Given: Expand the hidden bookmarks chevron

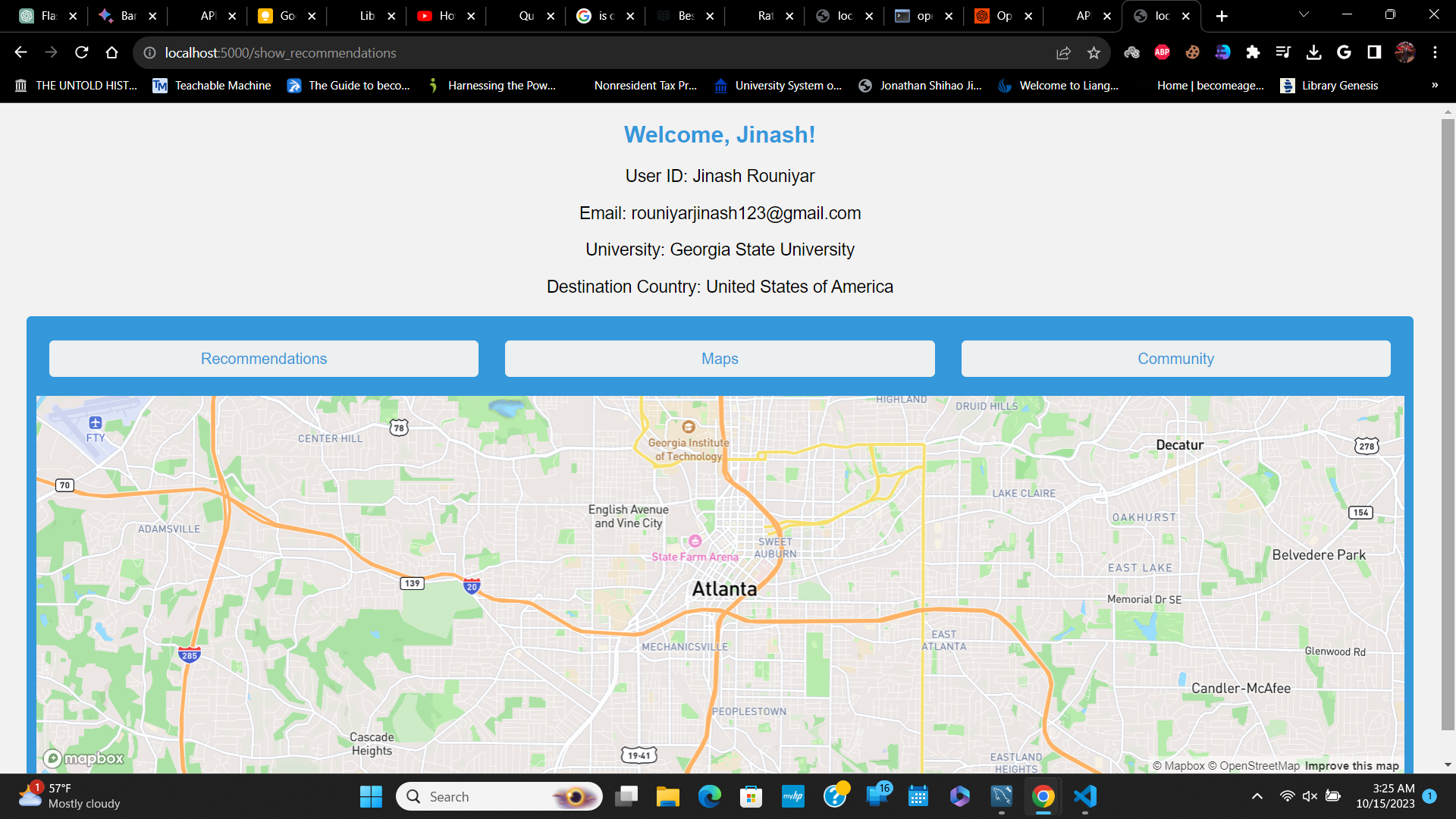Looking at the screenshot, I should (x=1434, y=85).
